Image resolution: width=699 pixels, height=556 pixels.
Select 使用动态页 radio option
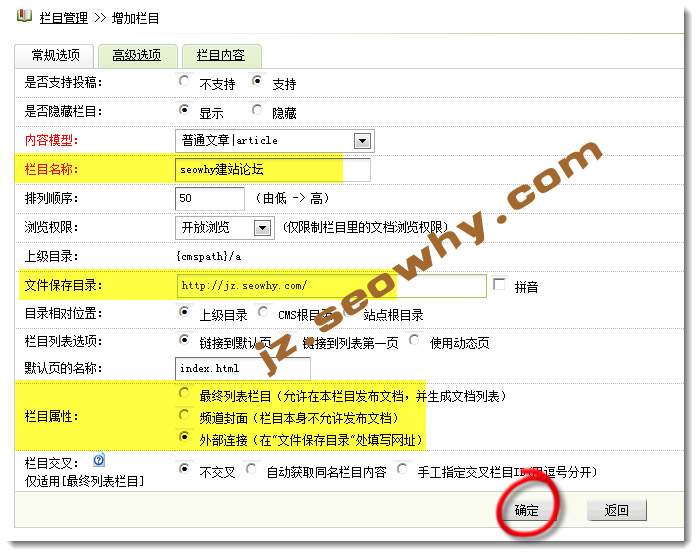tap(415, 341)
